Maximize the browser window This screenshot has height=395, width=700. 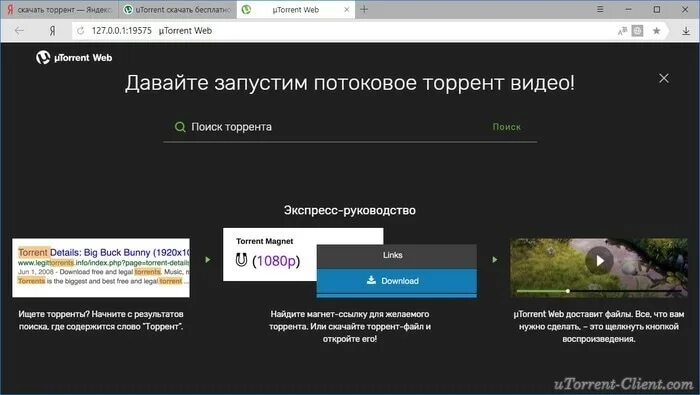click(657, 9)
